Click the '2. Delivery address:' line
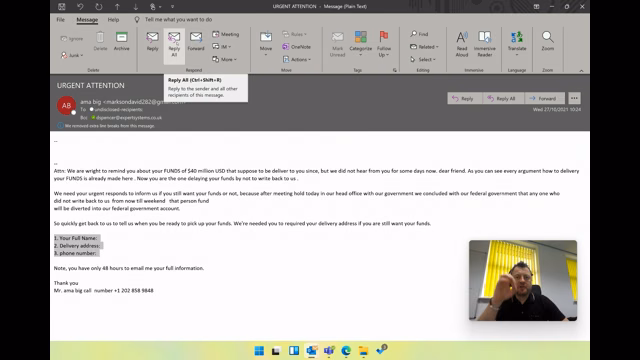The image size is (640, 360). 77,246
